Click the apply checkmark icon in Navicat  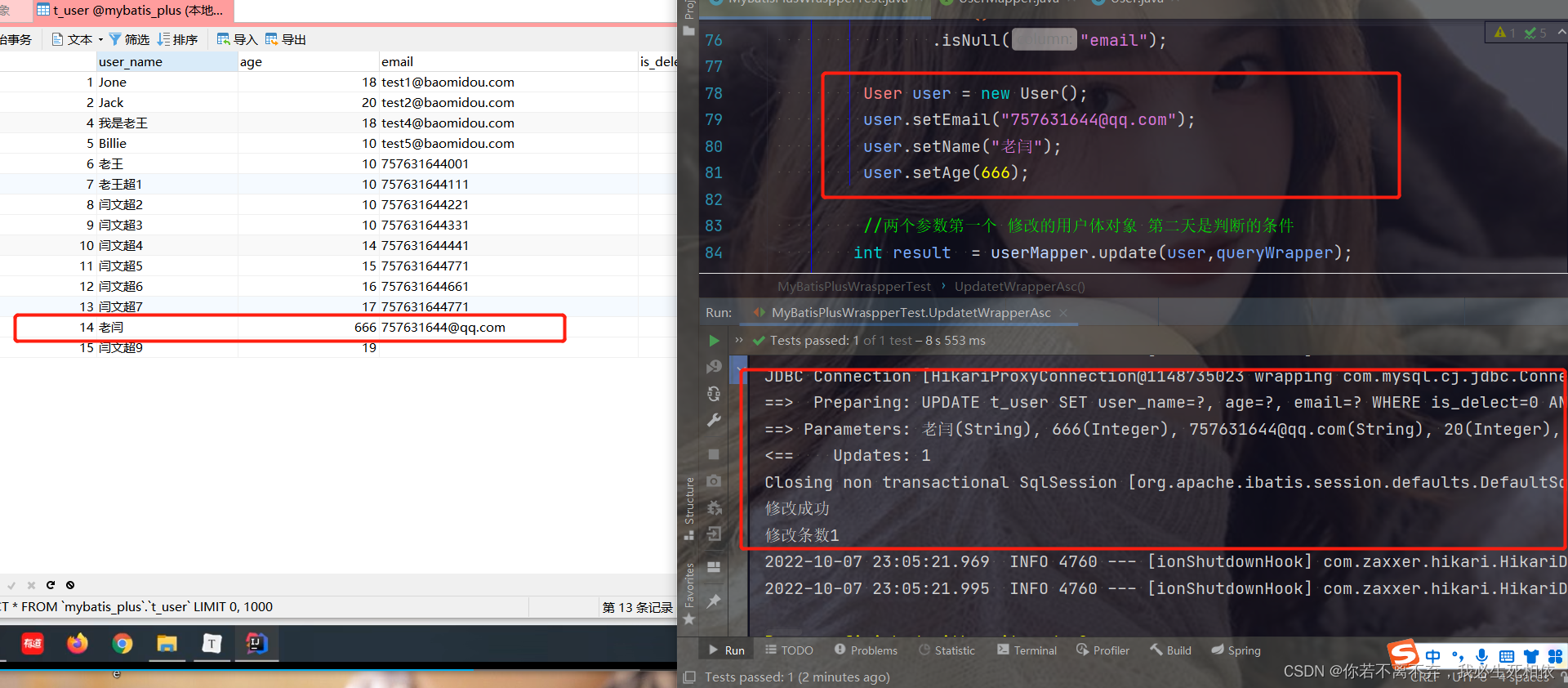pos(11,585)
